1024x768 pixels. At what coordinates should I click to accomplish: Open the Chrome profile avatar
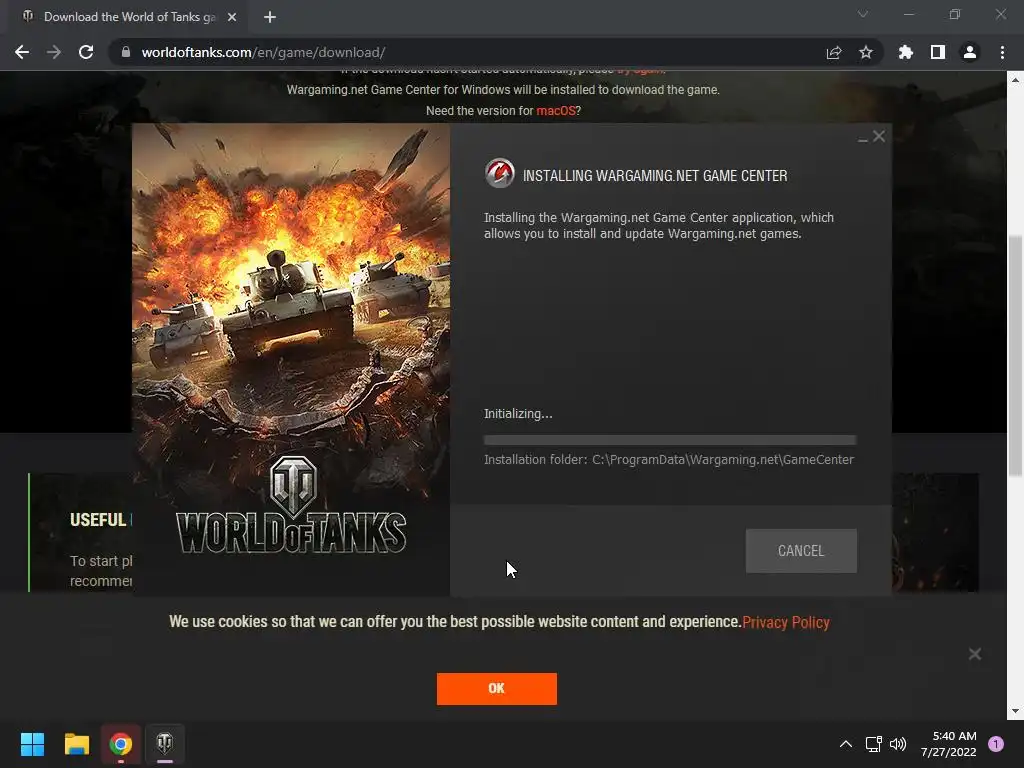(970, 52)
